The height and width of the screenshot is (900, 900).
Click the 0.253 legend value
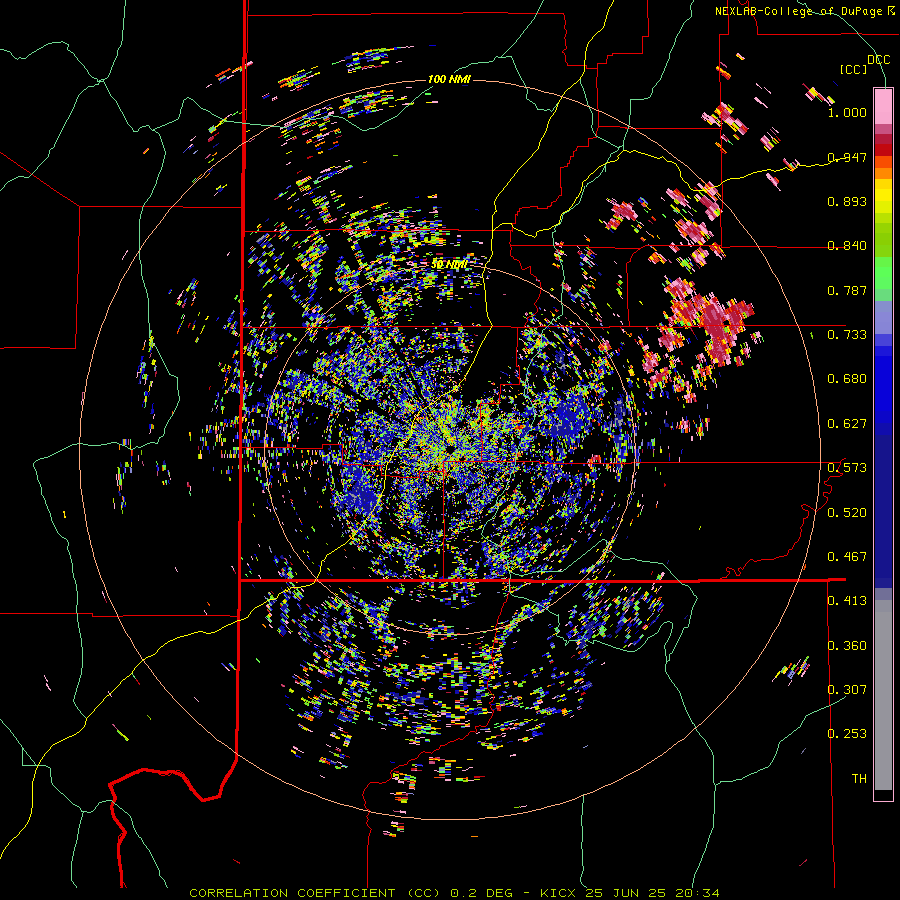click(x=847, y=734)
